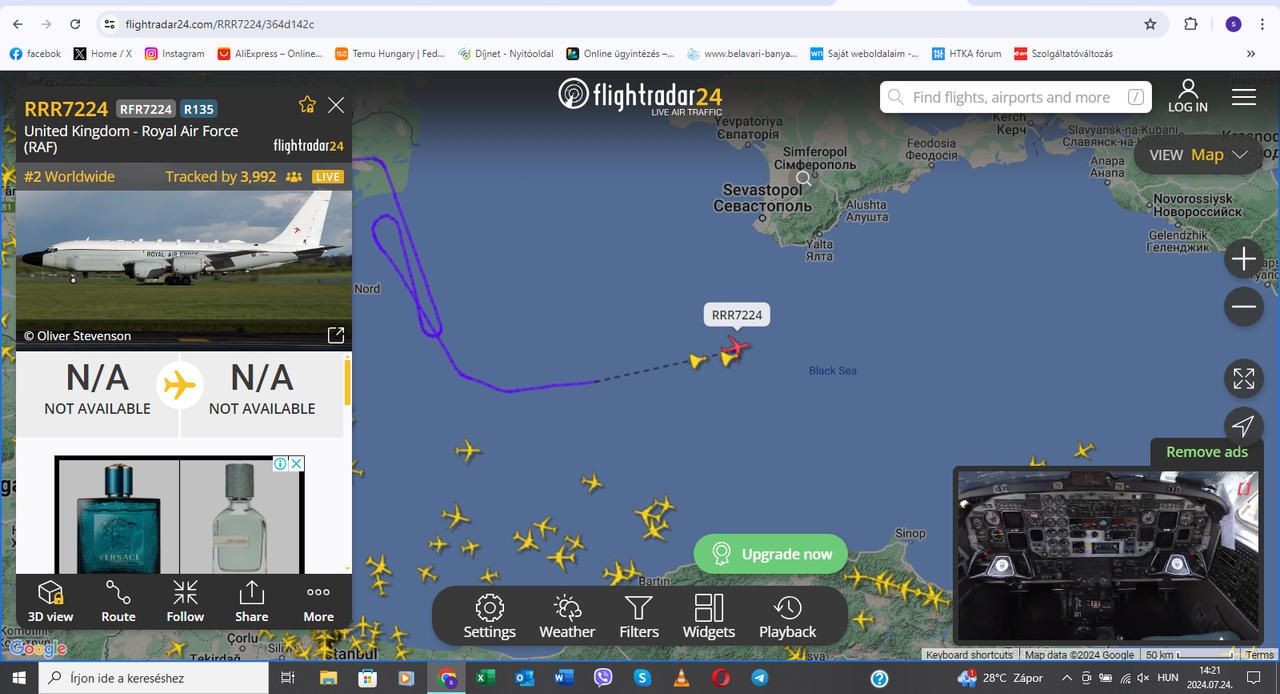The height and width of the screenshot is (694, 1280).
Task: Click the RRR7224 map label
Action: (737, 315)
